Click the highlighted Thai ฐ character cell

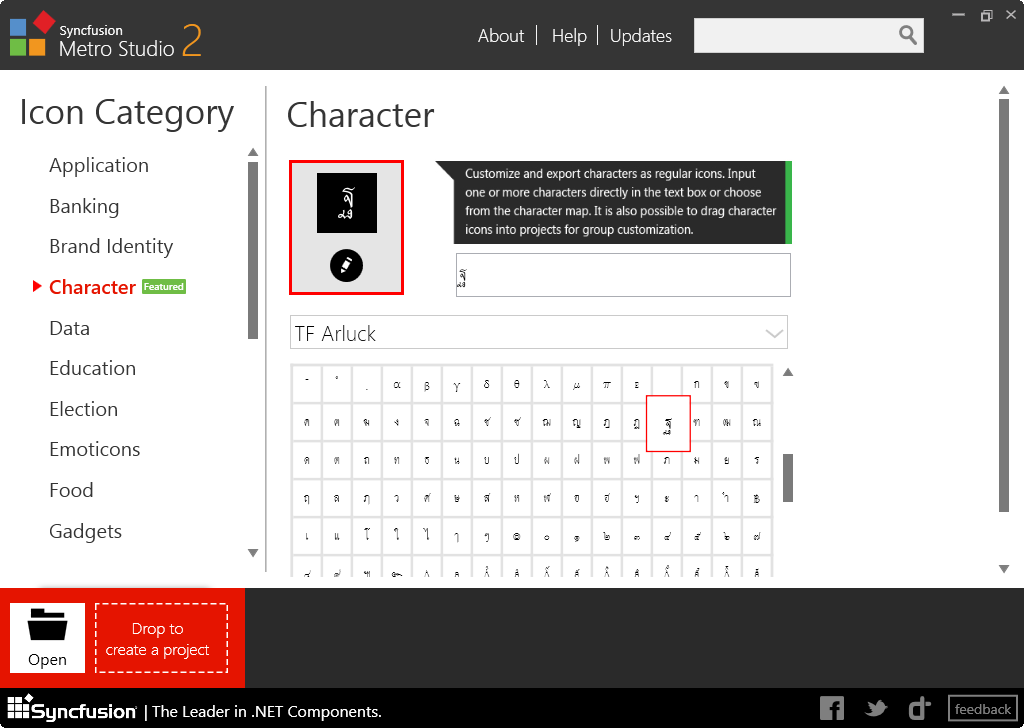tap(668, 423)
